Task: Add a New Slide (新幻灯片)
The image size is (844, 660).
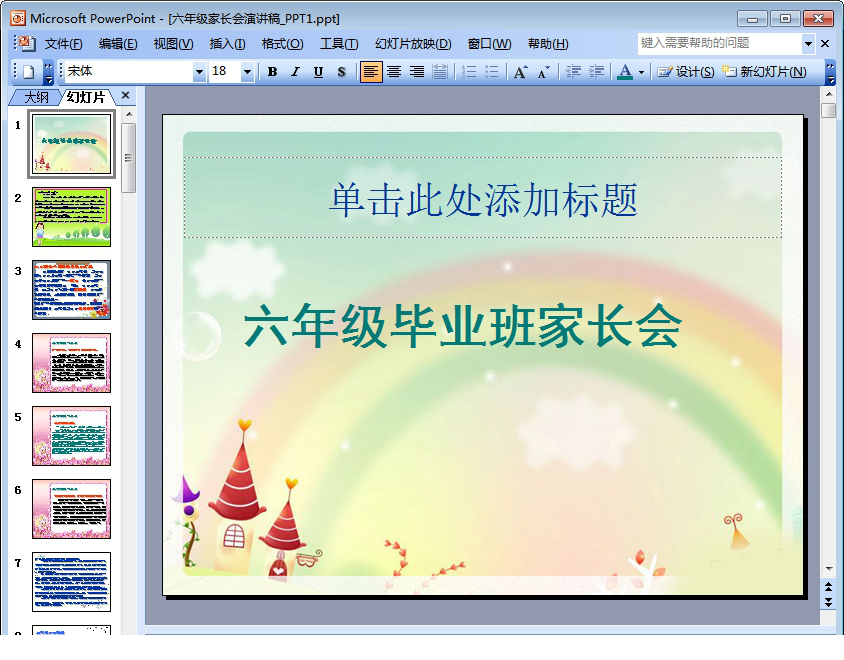Action: pos(764,72)
